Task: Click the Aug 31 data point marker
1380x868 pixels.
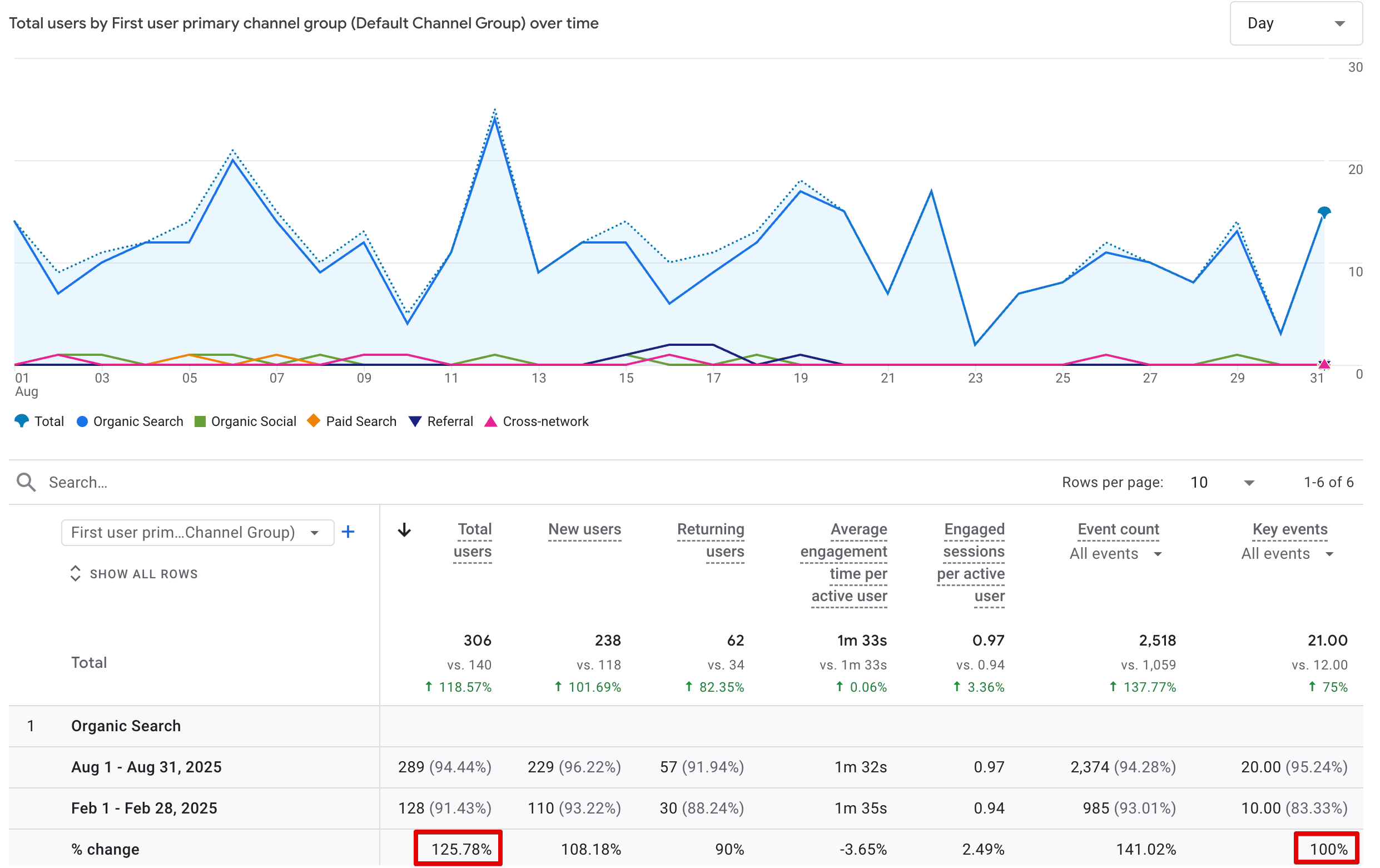Action: point(1323,213)
